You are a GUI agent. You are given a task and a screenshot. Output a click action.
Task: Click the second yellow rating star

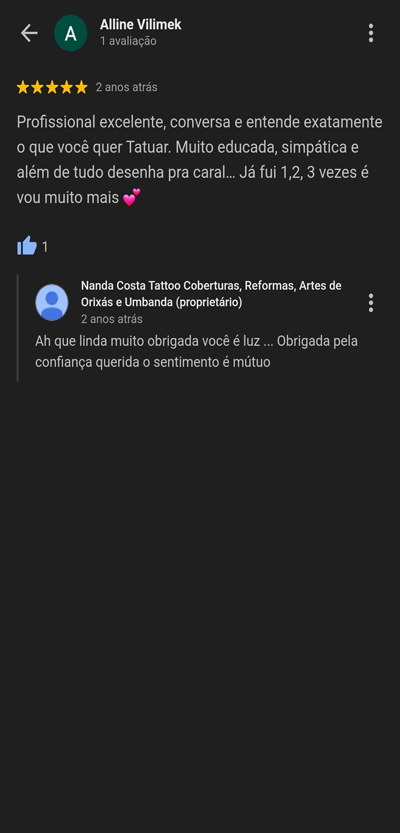37,88
